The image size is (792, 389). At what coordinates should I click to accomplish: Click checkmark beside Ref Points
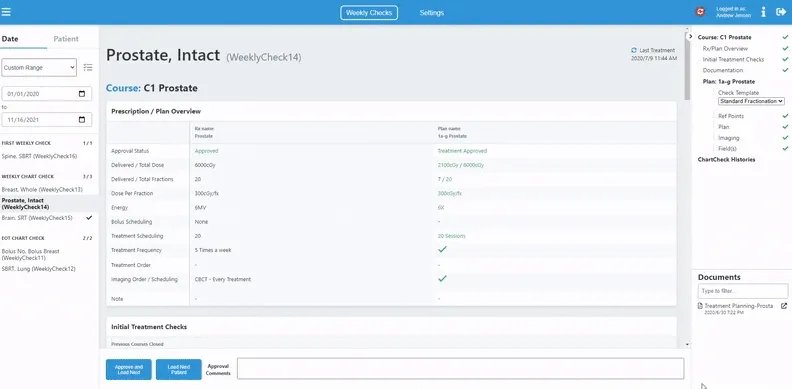click(785, 116)
